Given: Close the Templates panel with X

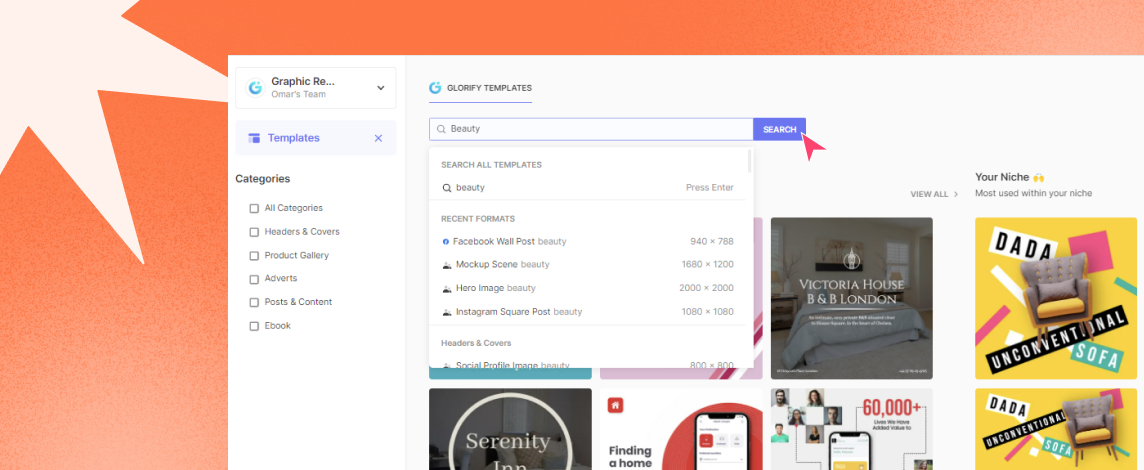Looking at the screenshot, I should 378,138.
